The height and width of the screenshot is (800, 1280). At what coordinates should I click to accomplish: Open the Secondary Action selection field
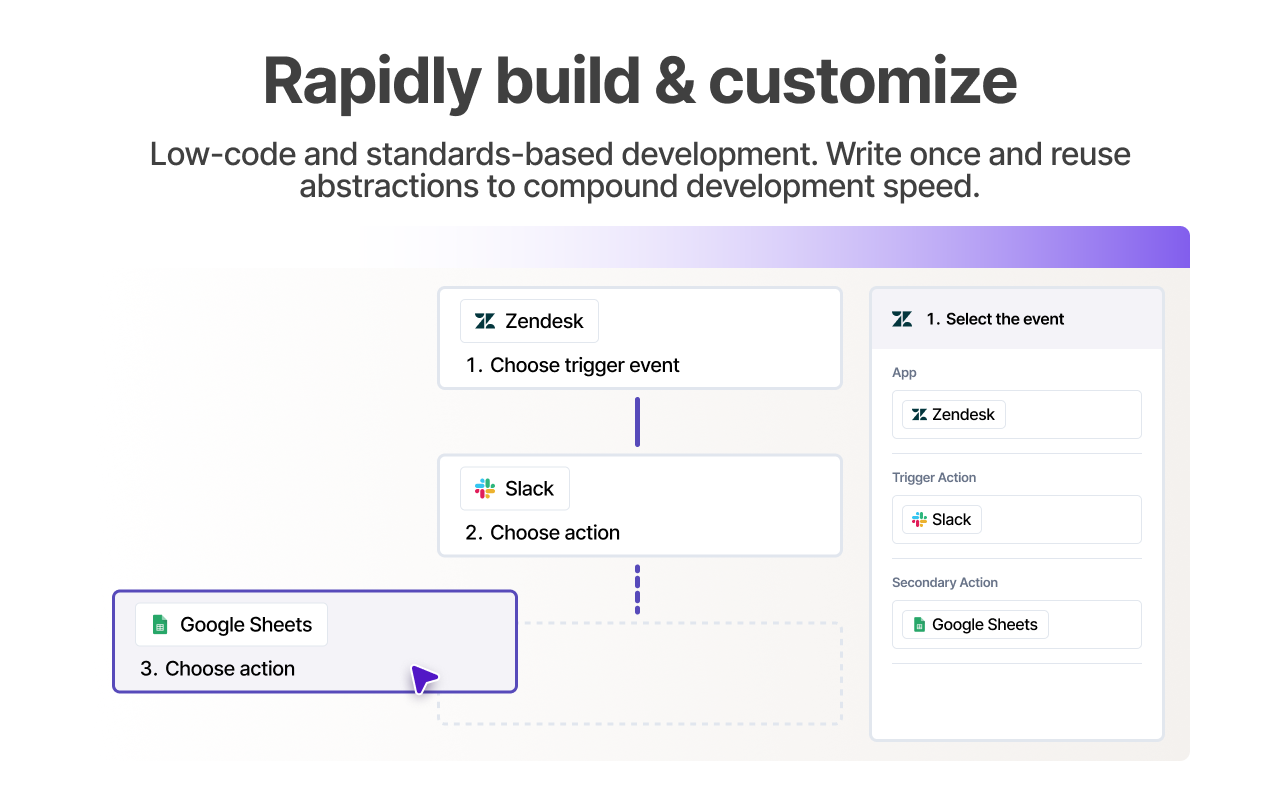(1017, 624)
